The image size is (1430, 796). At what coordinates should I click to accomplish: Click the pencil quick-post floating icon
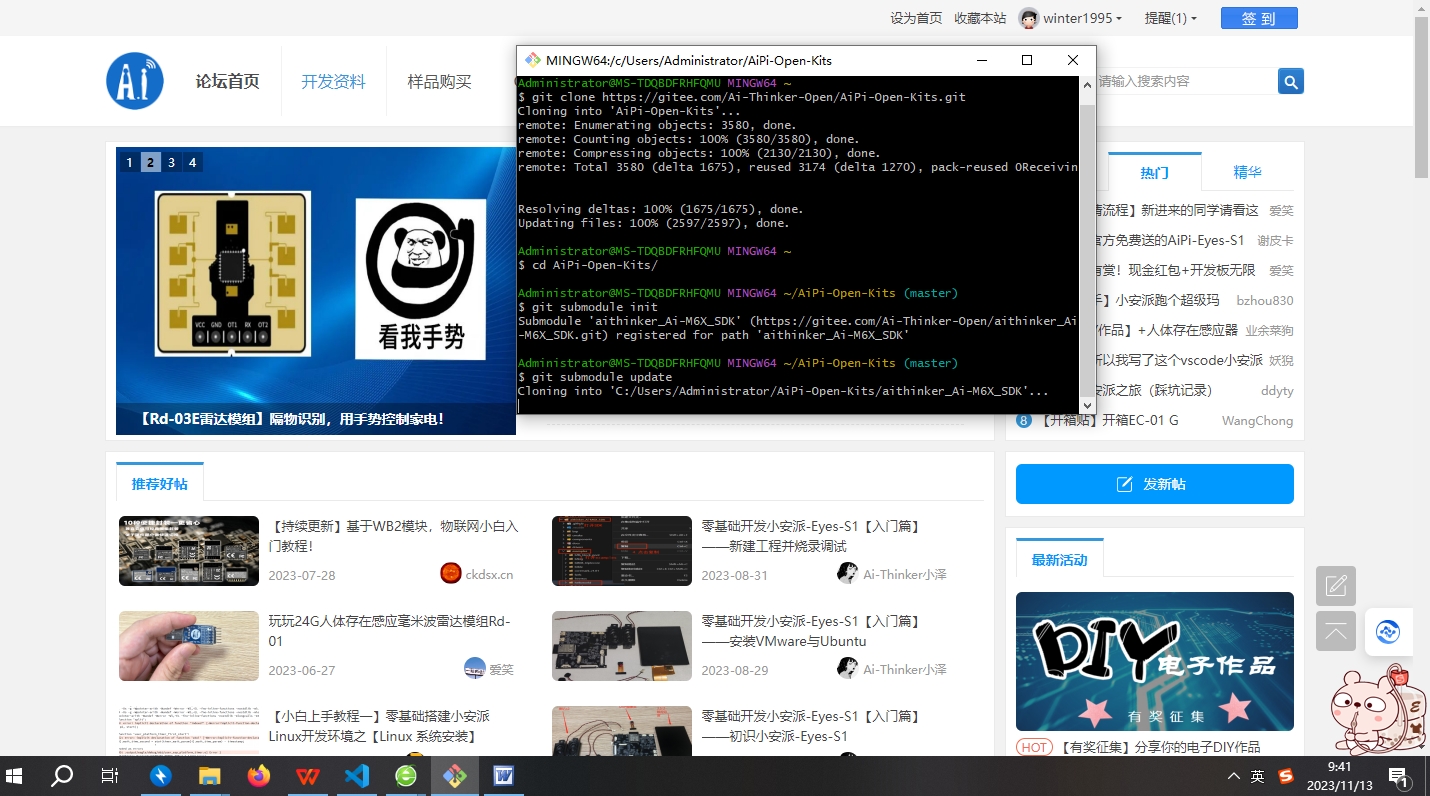(x=1336, y=586)
